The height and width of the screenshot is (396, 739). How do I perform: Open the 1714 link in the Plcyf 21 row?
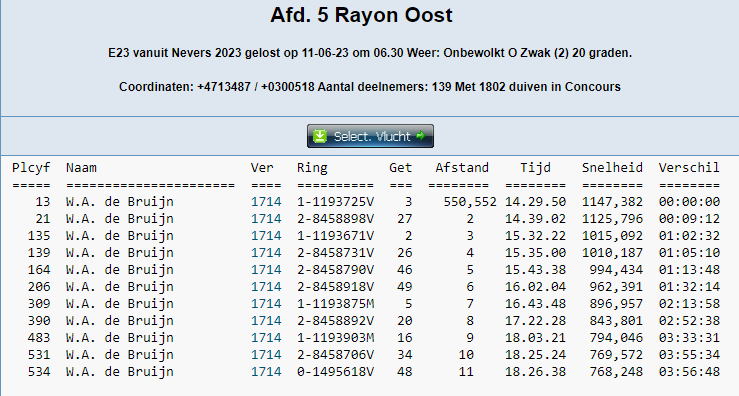[266, 219]
